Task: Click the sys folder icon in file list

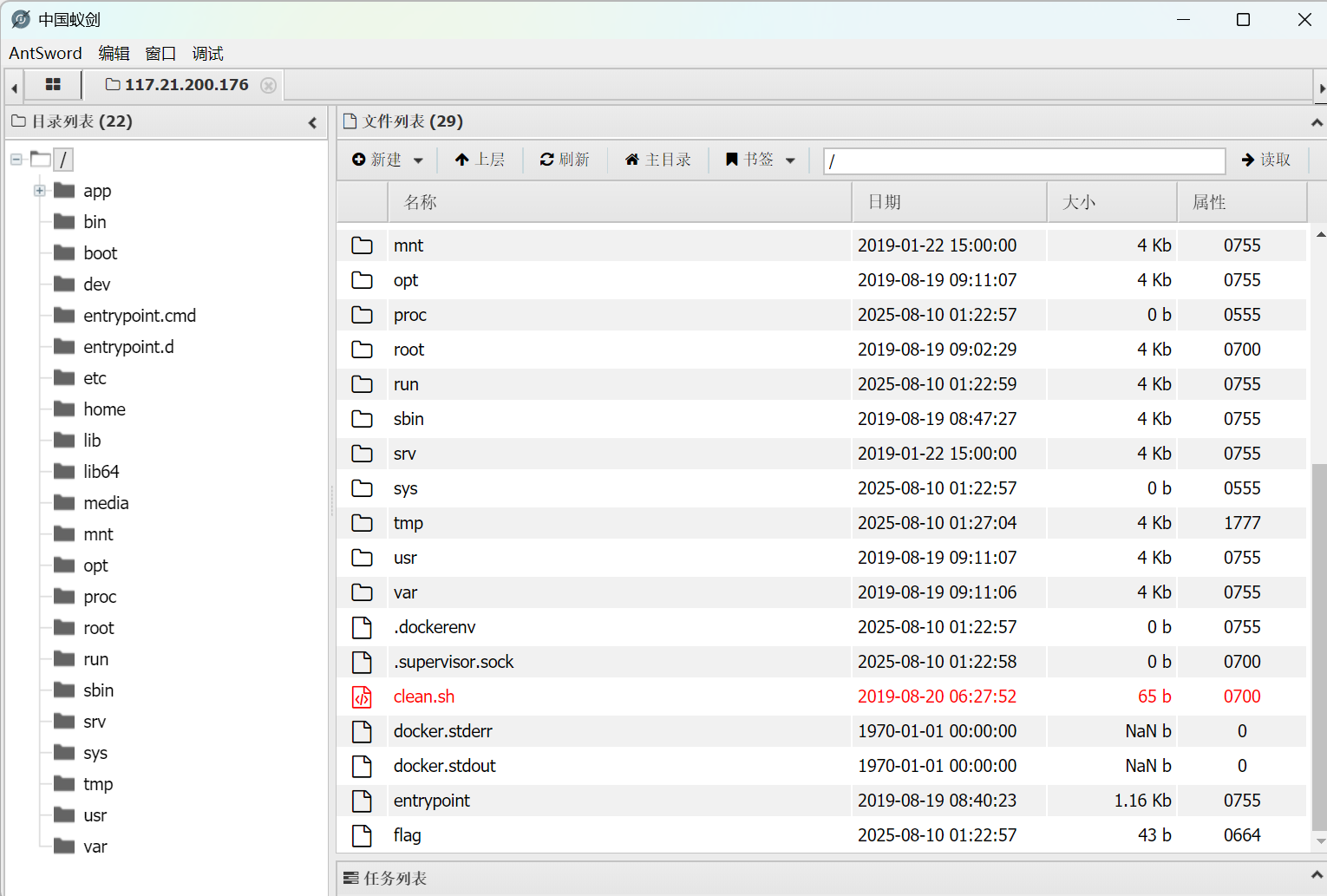Action: [x=362, y=488]
